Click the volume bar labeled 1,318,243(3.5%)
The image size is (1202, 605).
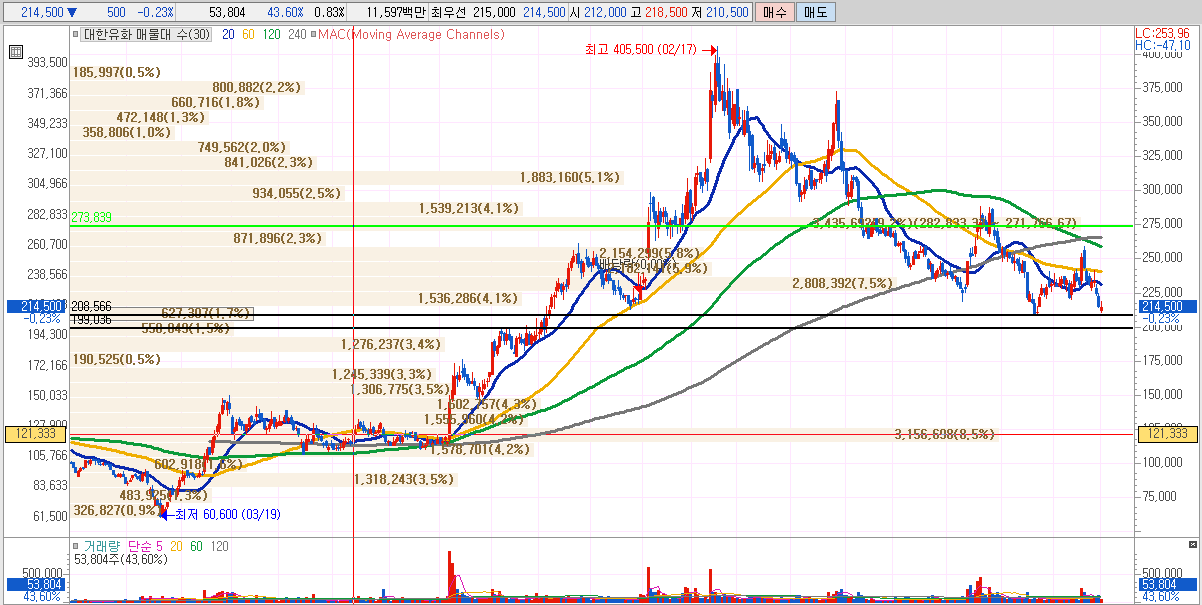(404, 479)
